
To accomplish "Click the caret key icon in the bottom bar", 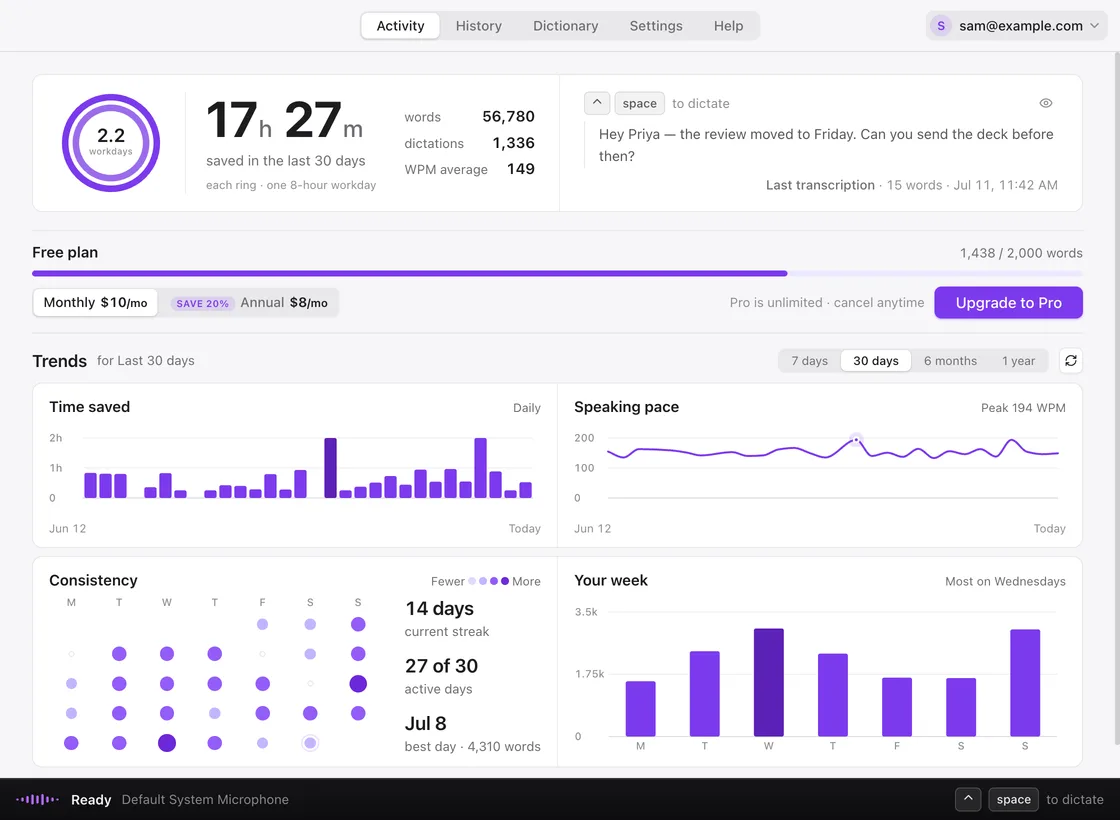I will tap(967, 799).
